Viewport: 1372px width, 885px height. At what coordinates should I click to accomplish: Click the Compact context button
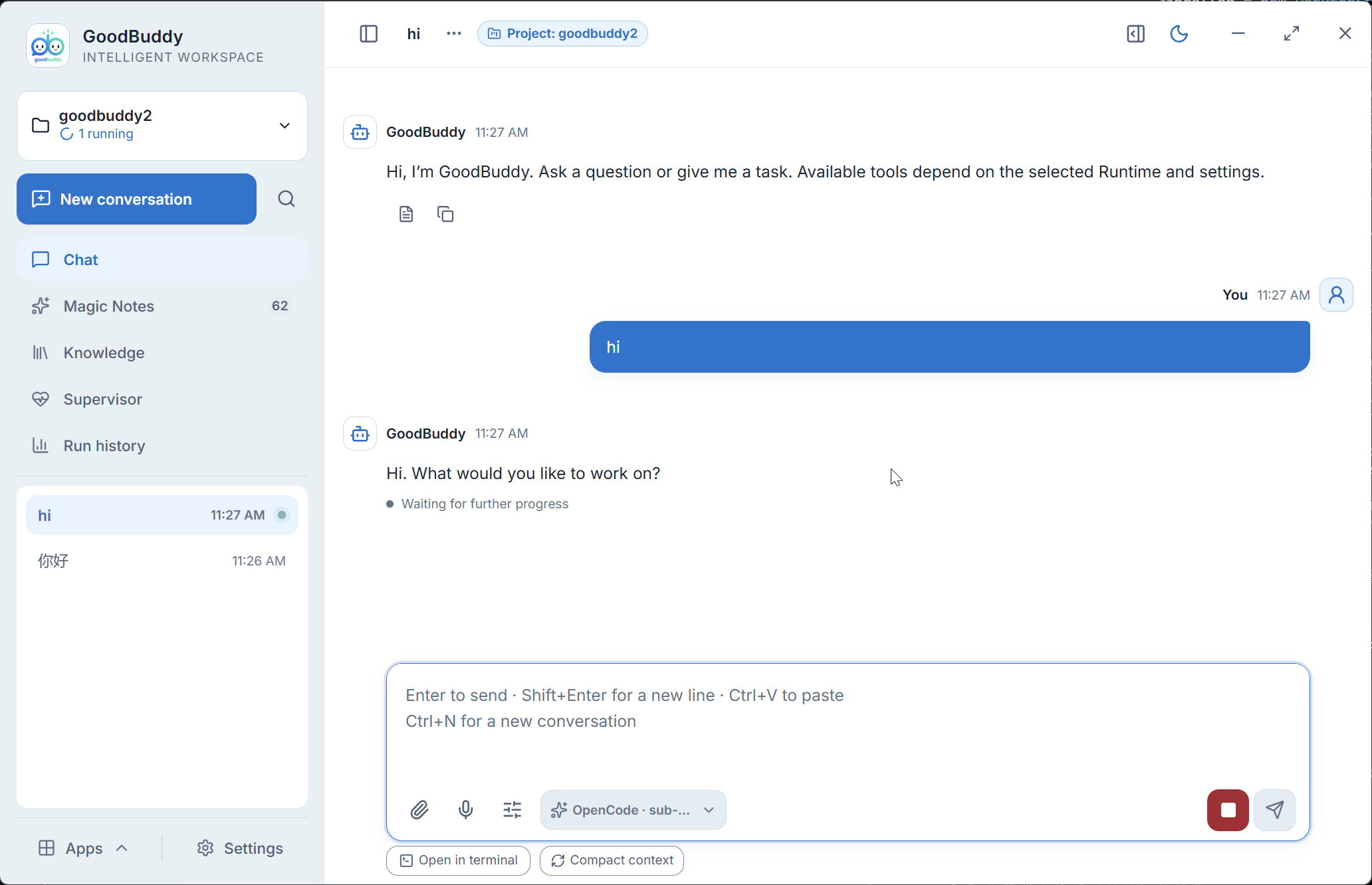coord(612,860)
